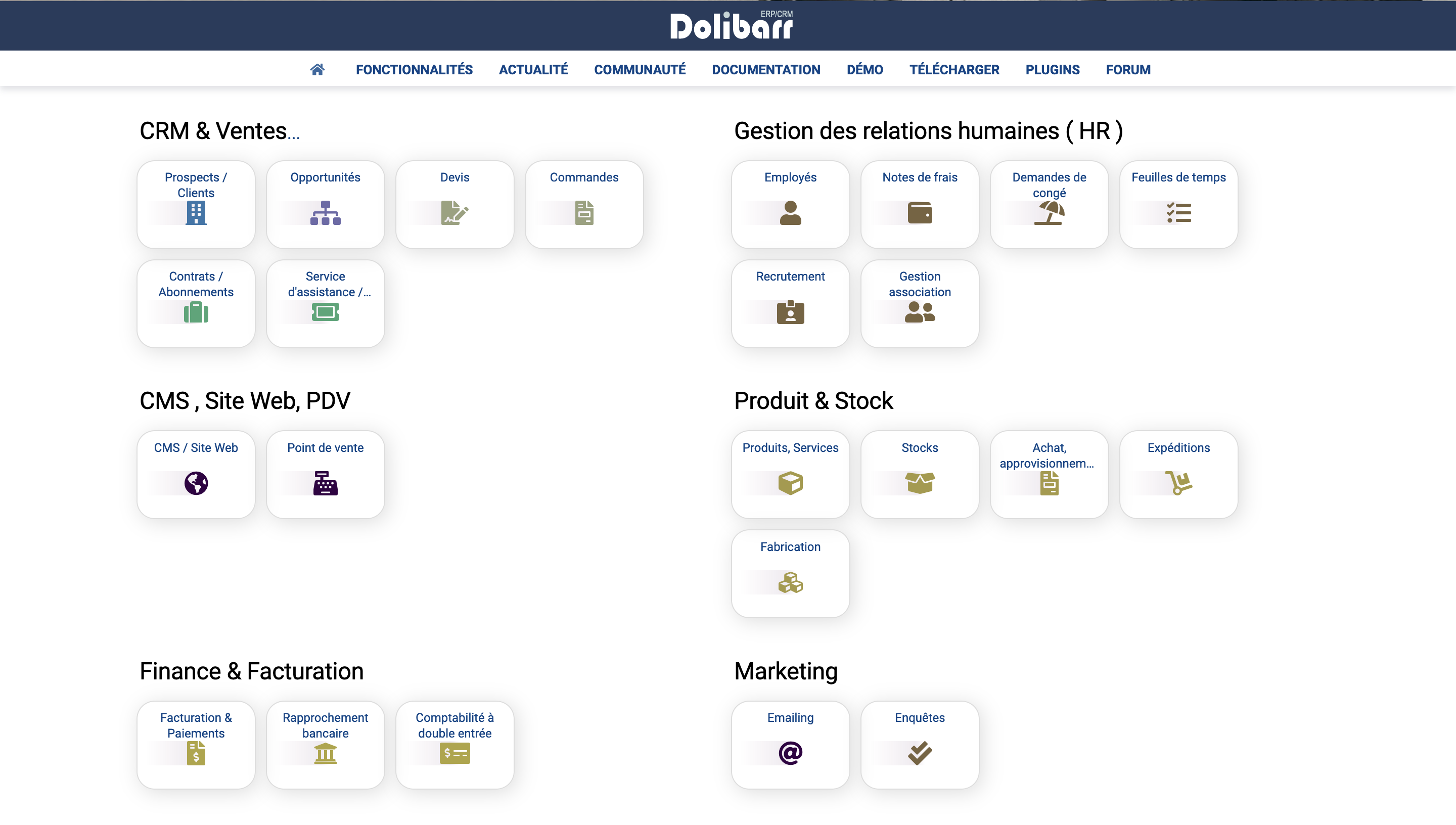
Task: Click the Devis signature document icon
Action: click(454, 213)
